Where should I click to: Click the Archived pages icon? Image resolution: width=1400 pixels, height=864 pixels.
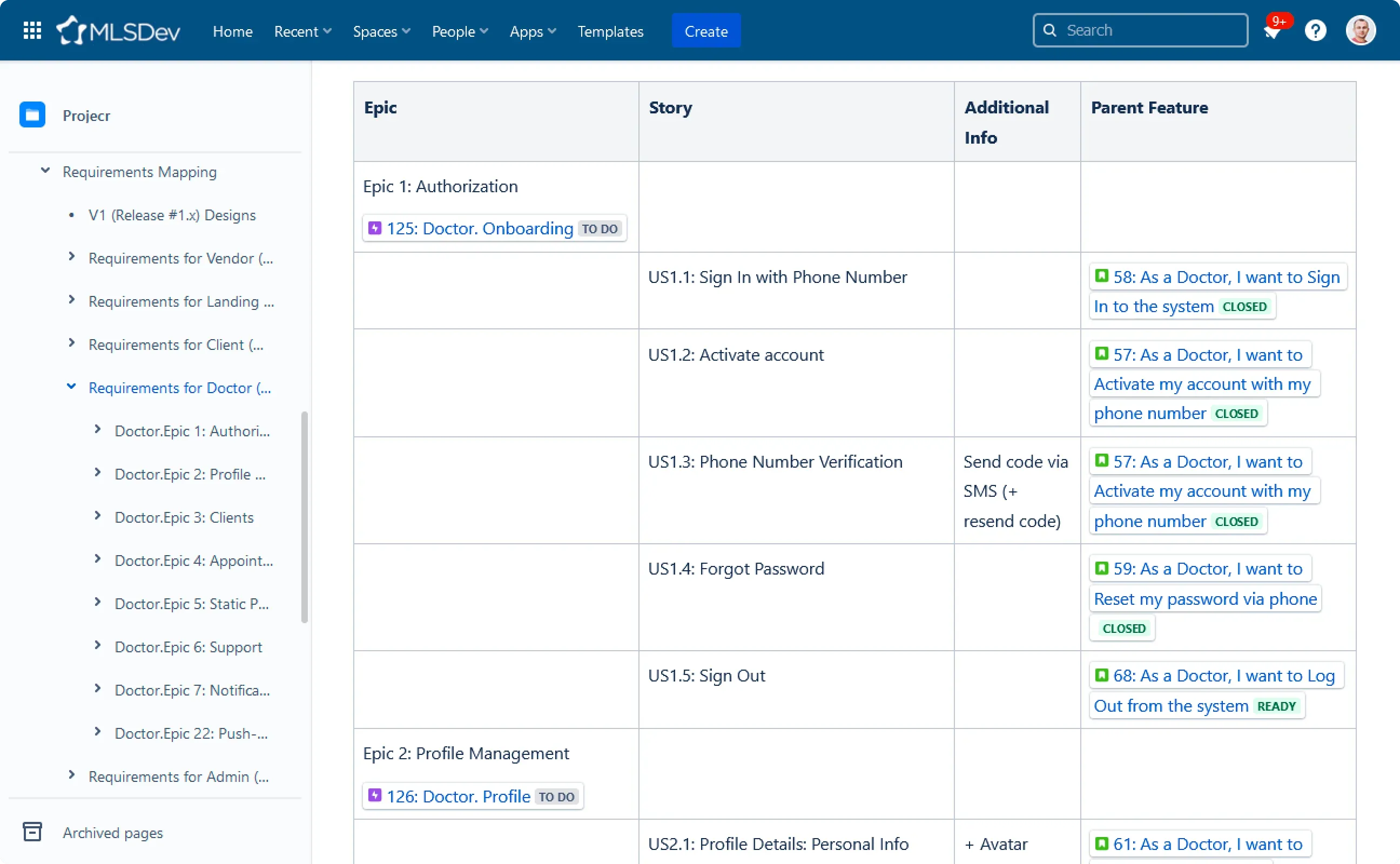(32, 833)
